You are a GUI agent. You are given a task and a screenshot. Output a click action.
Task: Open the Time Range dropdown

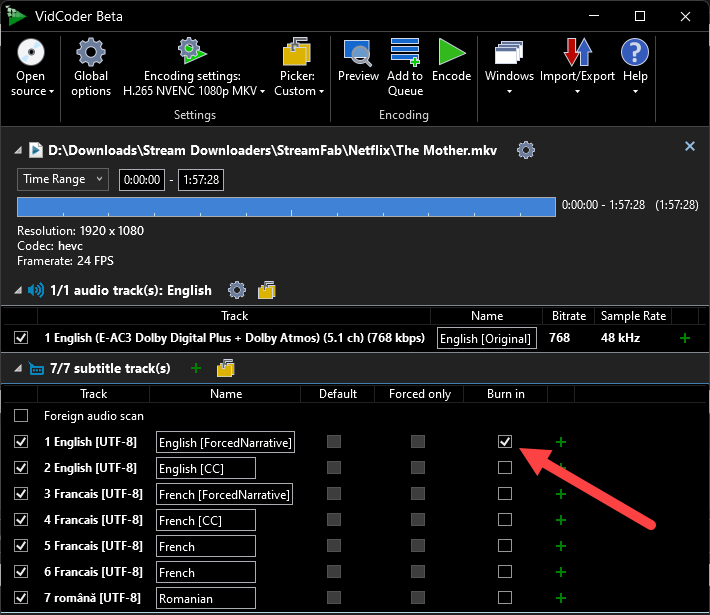(63, 179)
